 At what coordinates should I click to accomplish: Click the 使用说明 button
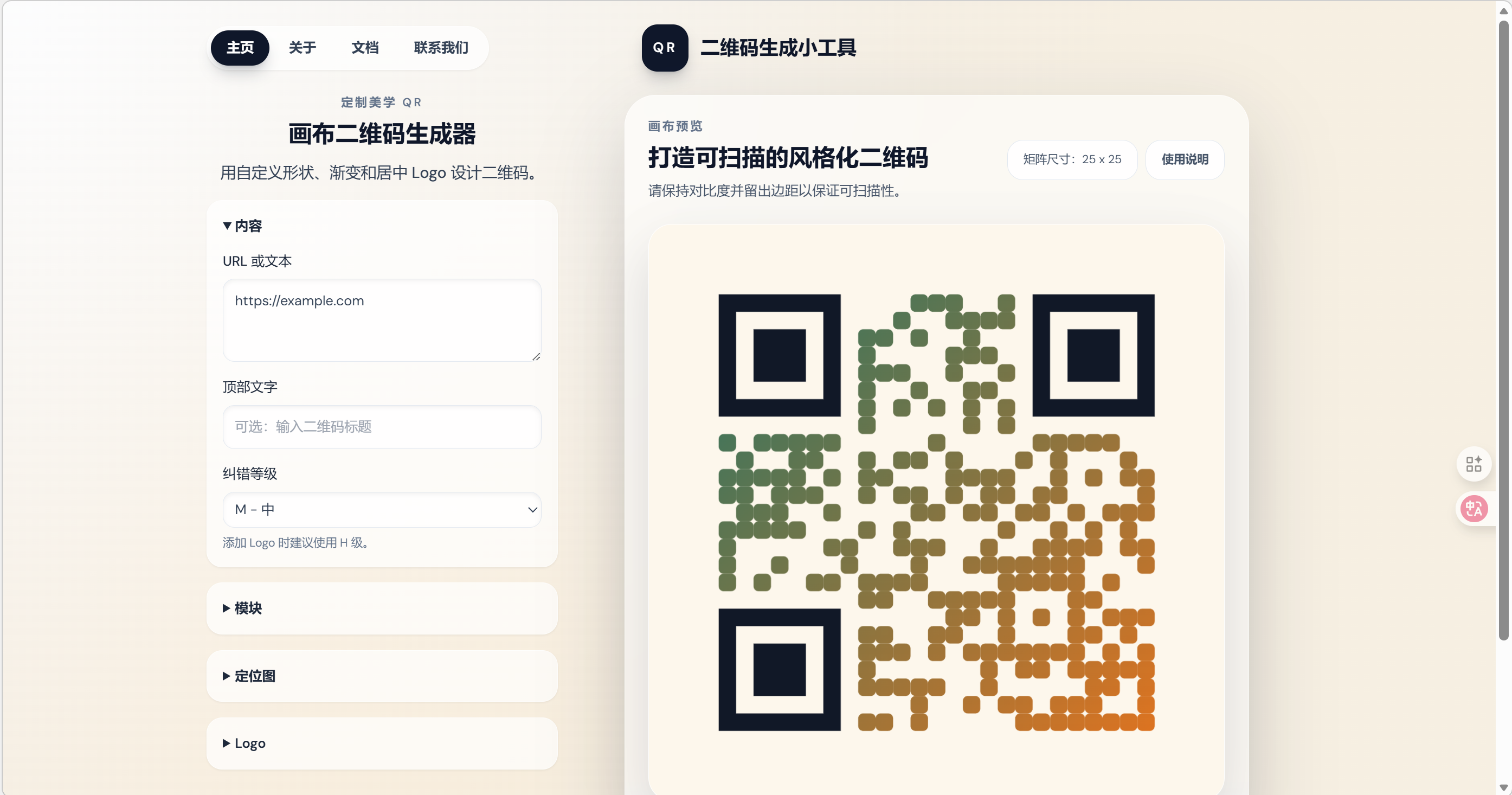[1185, 159]
